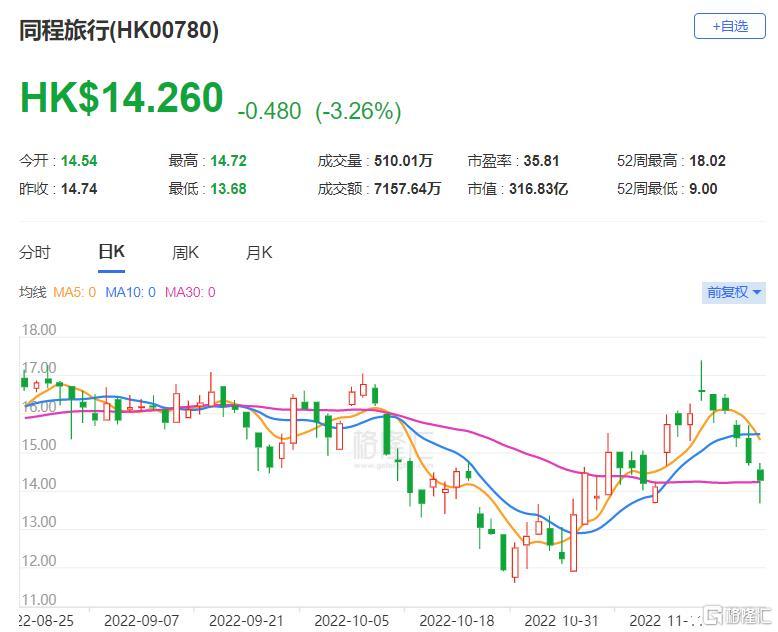Add stock to watchlist with +自选 button
The width and height of the screenshot is (778, 632).
tap(729, 26)
